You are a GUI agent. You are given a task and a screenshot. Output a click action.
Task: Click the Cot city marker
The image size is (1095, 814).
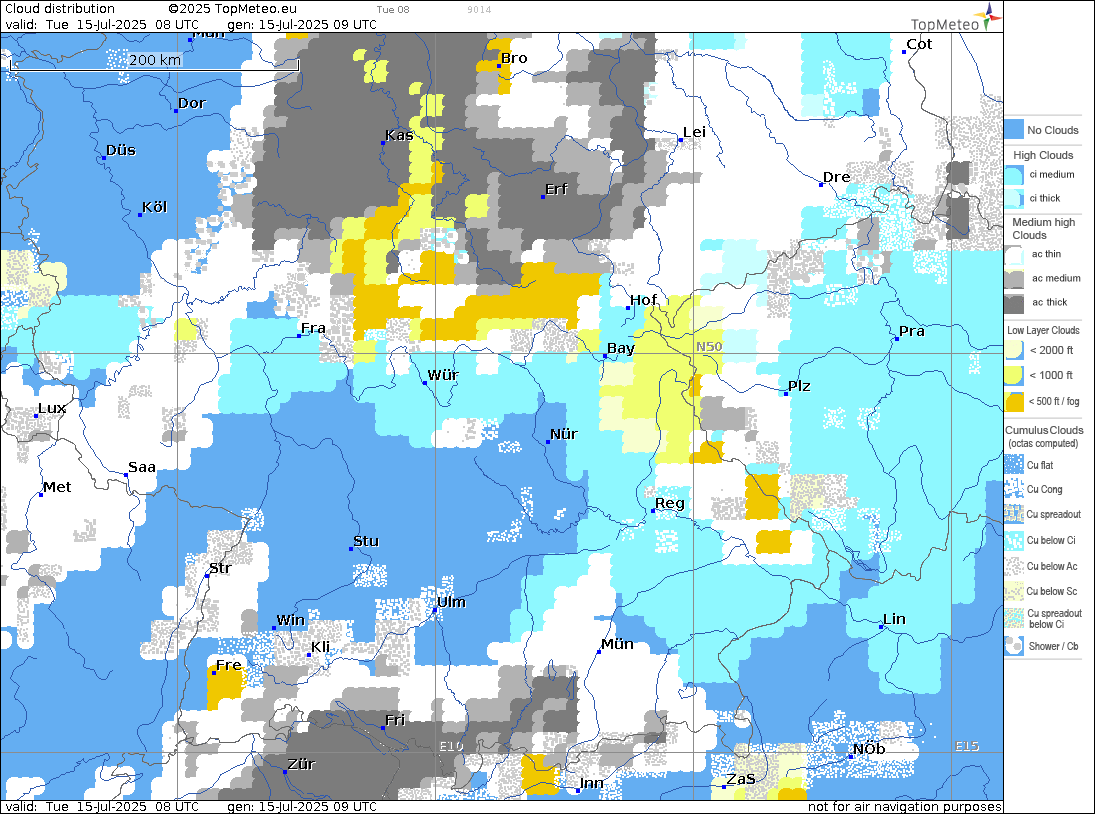point(904,52)
